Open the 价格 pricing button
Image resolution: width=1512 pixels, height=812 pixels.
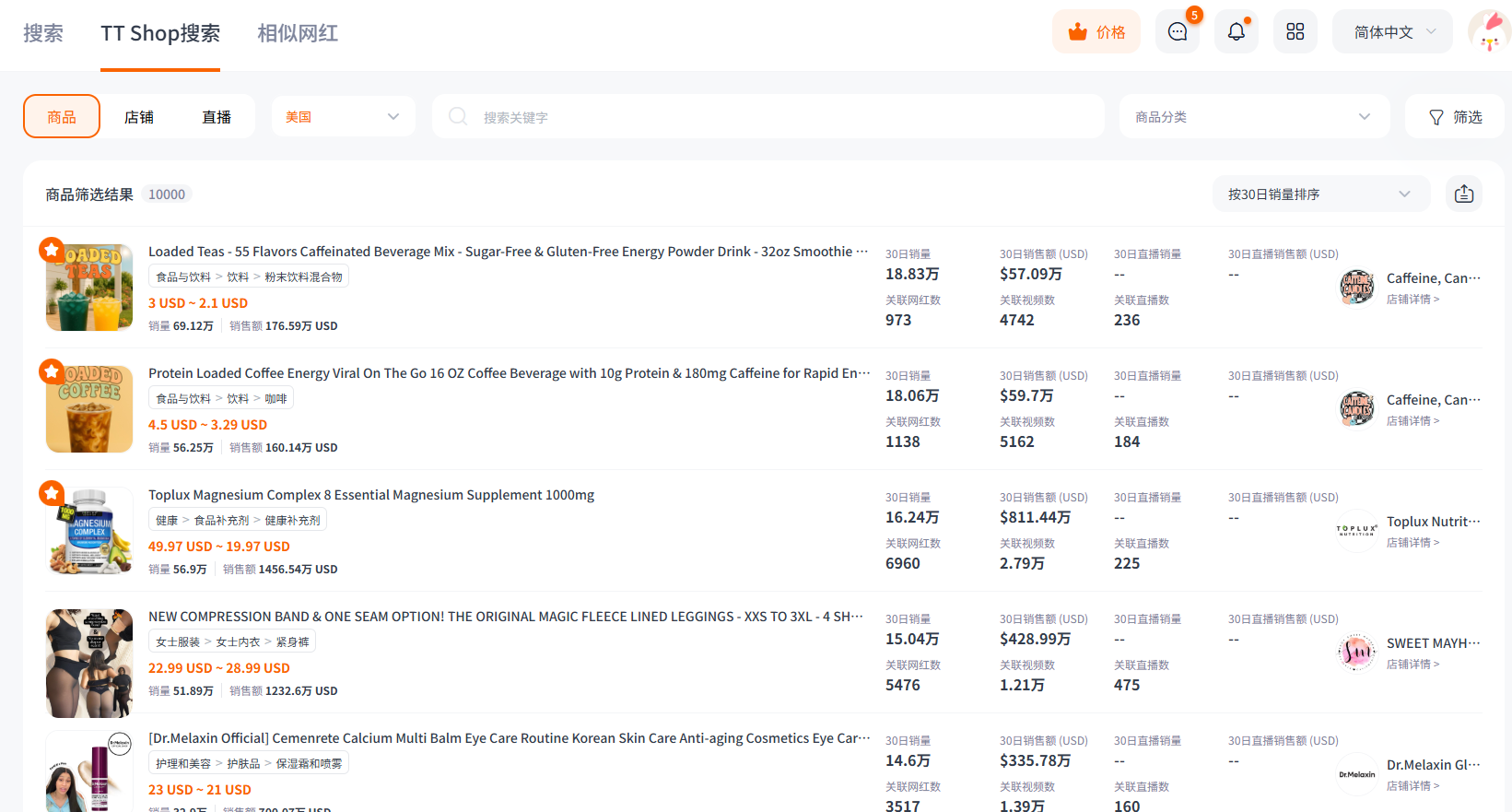pos(1096,32)
